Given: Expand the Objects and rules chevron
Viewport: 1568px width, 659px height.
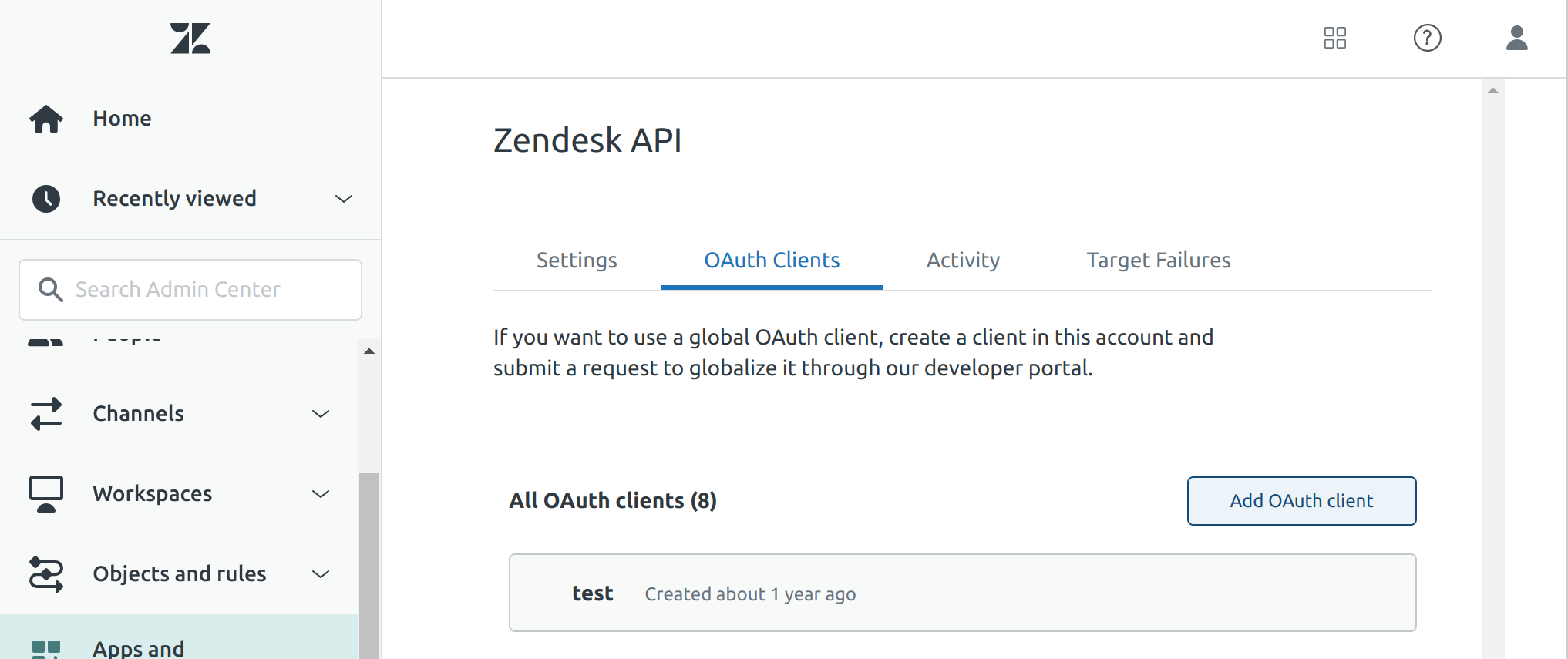Looking at the screenshot, I should (x=321, y=574).
